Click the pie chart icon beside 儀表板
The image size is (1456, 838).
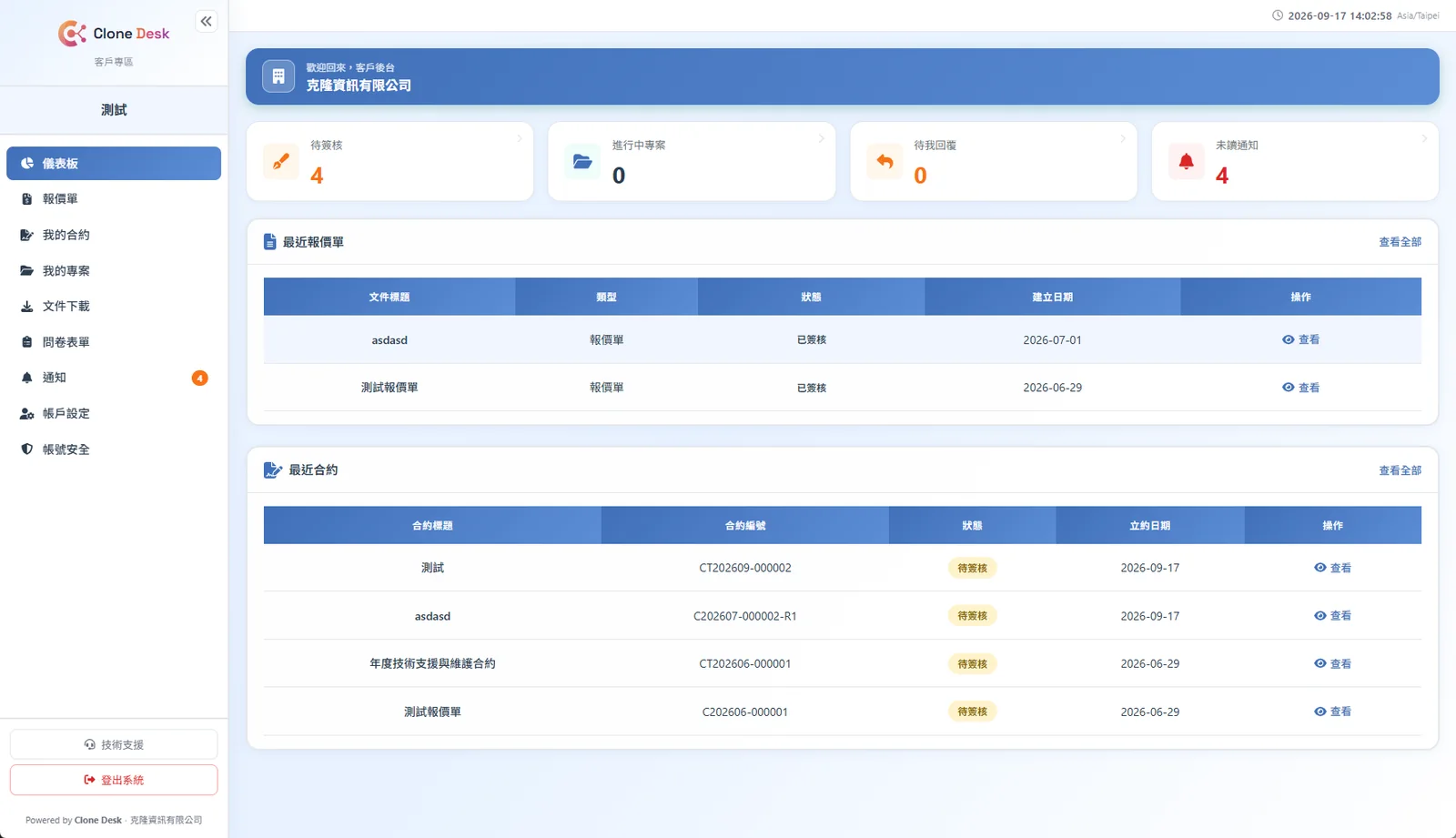pyautogui.click(x=27, y=164)
